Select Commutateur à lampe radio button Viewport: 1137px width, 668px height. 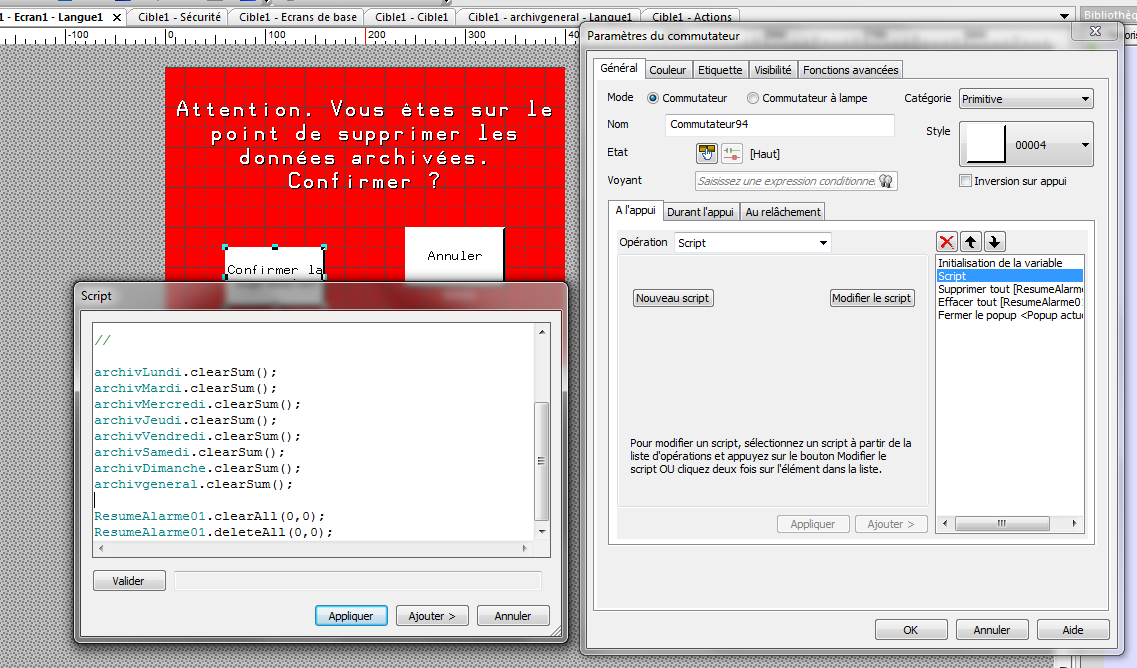point(753,98)
